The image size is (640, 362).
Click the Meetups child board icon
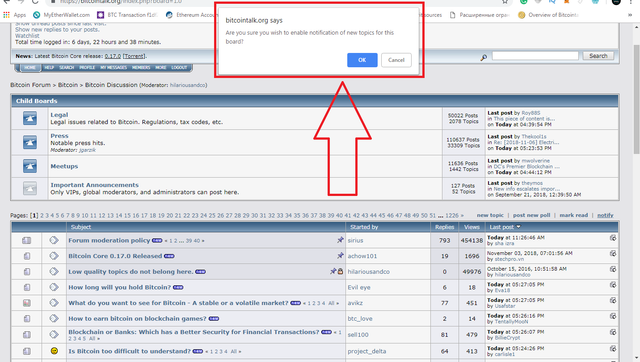point(30,166)
